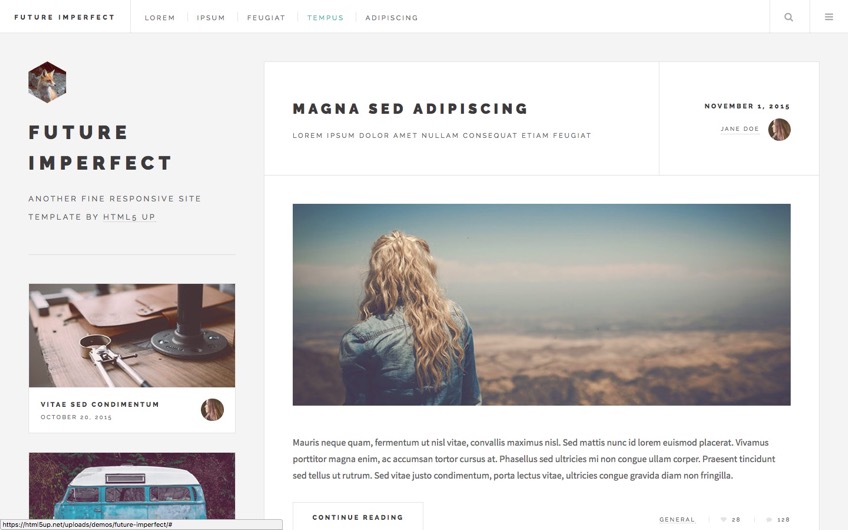Select the Lorem nav item
The image size is (848, 530).
coord(160,18)
